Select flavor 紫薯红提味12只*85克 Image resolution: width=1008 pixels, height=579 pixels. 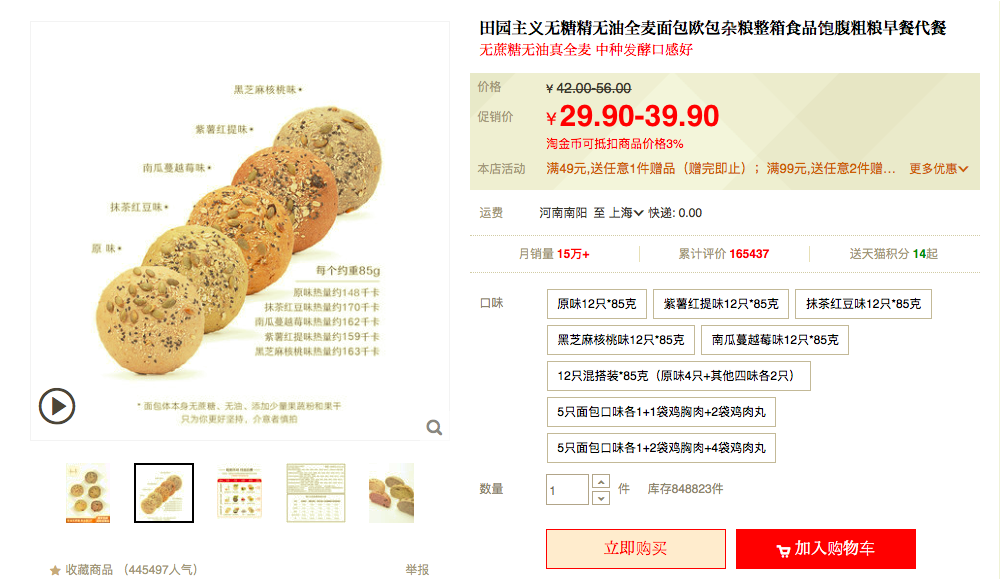coord(721,304)
